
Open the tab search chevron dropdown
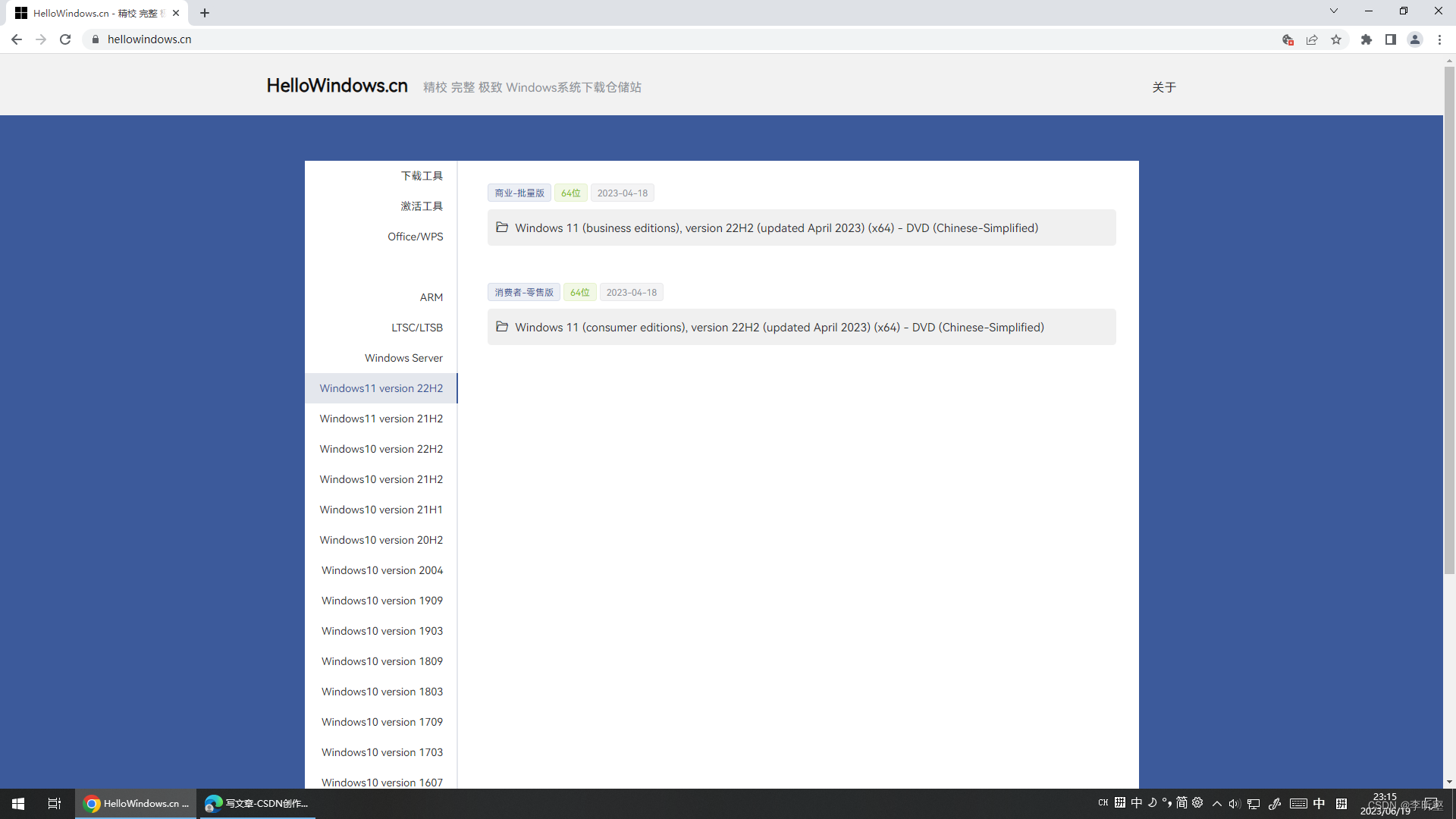(x=1334, y=11)
